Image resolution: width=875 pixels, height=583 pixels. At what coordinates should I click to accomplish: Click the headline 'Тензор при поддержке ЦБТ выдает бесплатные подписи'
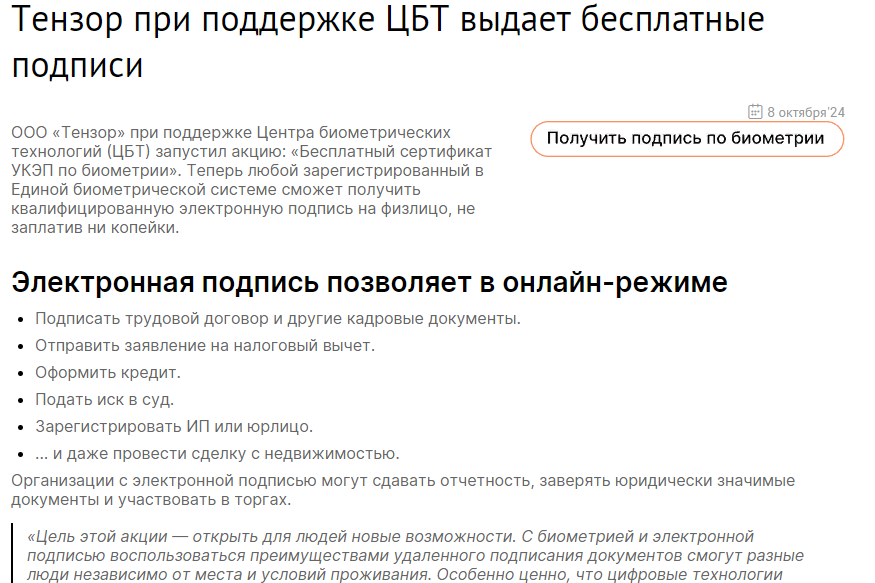click(388, 42)
